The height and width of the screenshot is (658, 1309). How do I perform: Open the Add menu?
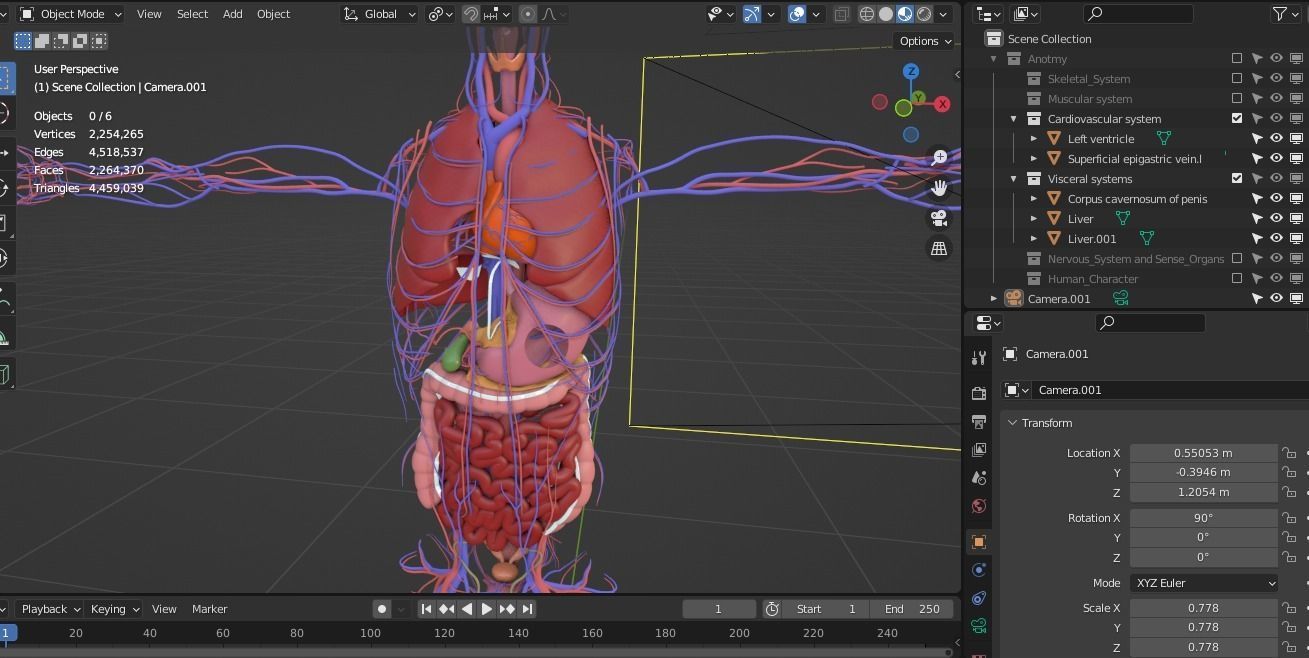pyautogui.click(x=232, y=14)
